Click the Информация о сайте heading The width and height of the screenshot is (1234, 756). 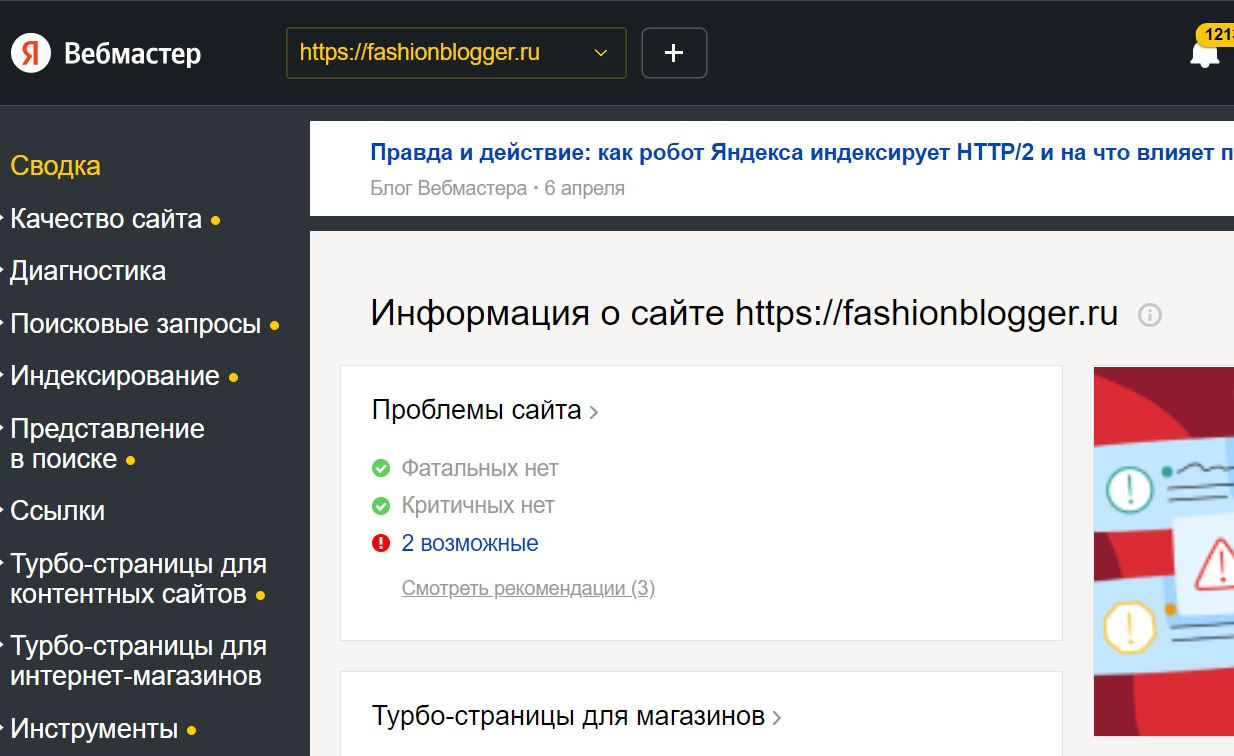(x=744, y=313)
